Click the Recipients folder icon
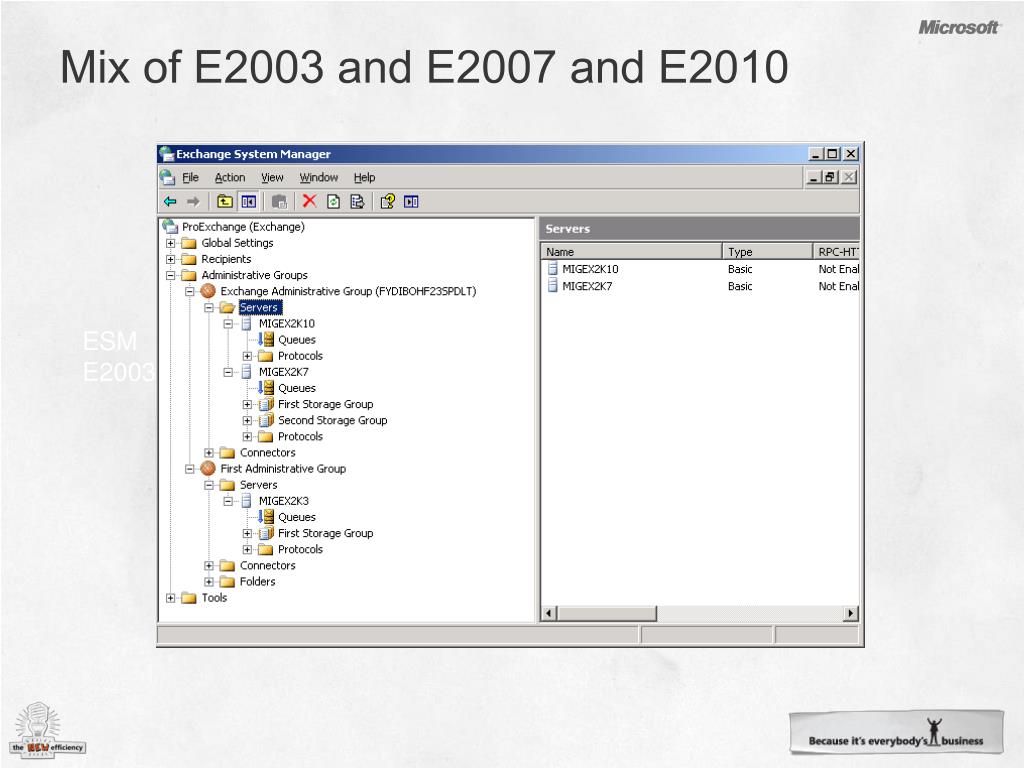Image resolution: width=1024 pixels, height=768 pixels. (189, 259)
